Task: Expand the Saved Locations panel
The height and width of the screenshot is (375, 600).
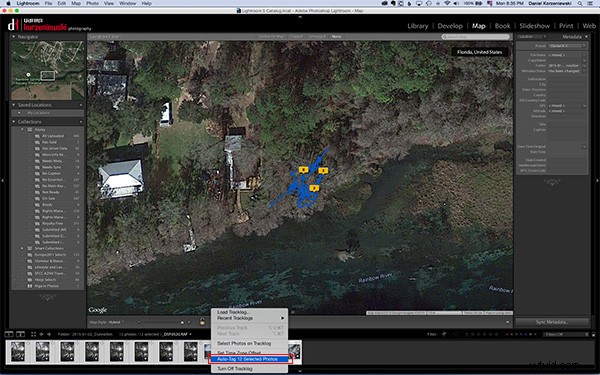Action: point(14,105)
